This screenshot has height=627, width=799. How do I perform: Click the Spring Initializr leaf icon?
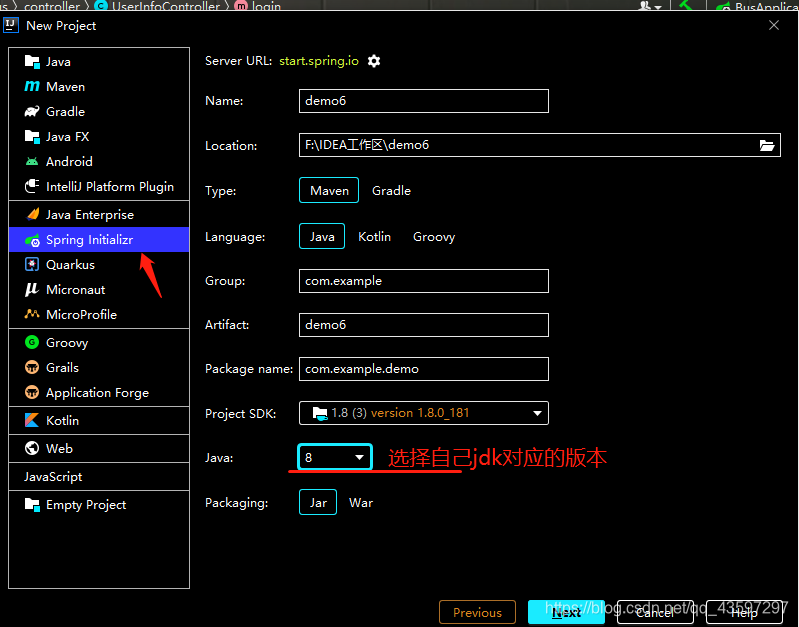32,240
